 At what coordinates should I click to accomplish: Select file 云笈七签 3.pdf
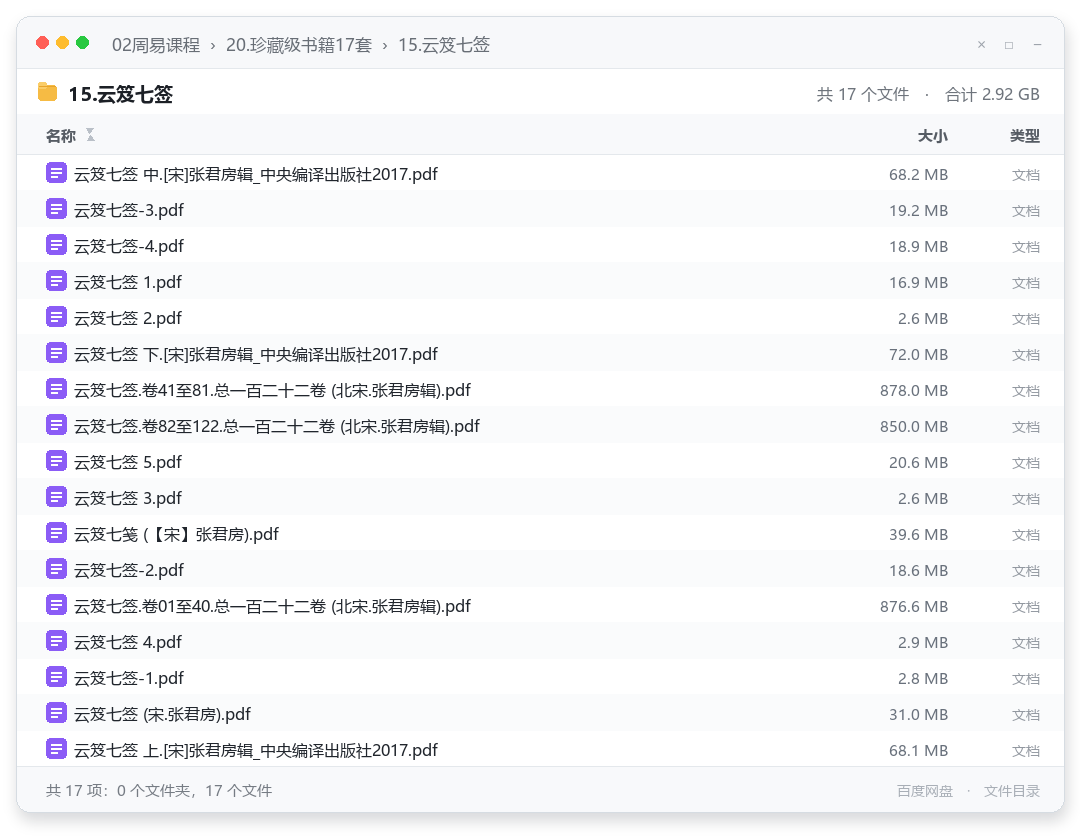[127, 498]
